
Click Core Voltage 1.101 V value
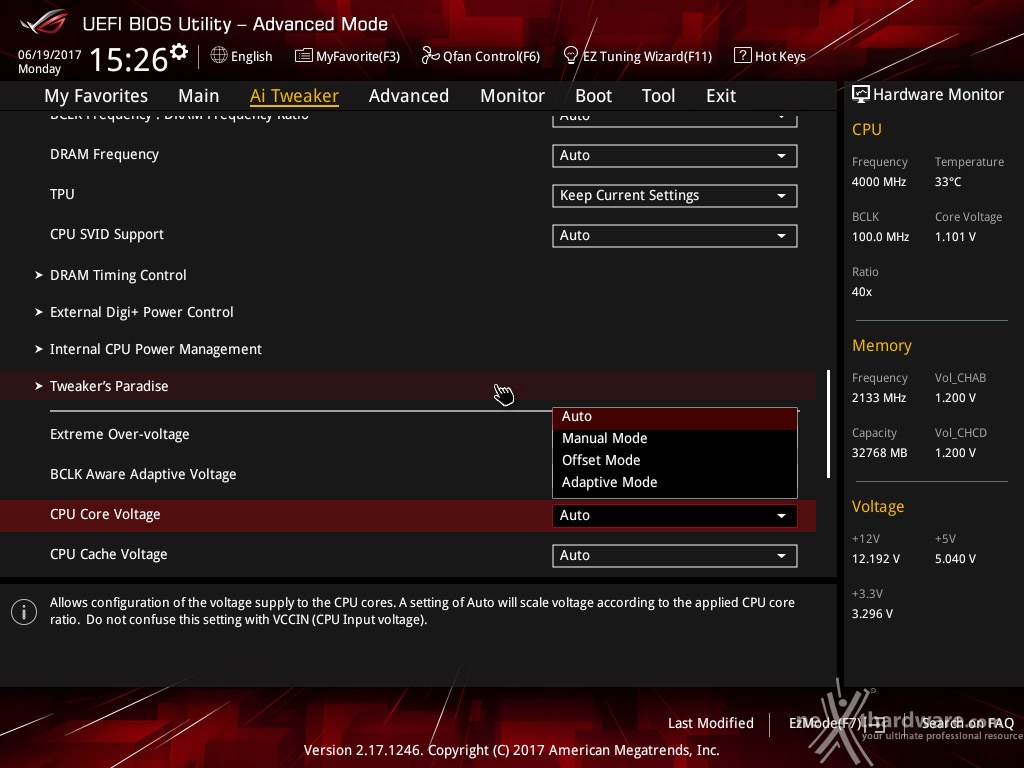[955, 236]
